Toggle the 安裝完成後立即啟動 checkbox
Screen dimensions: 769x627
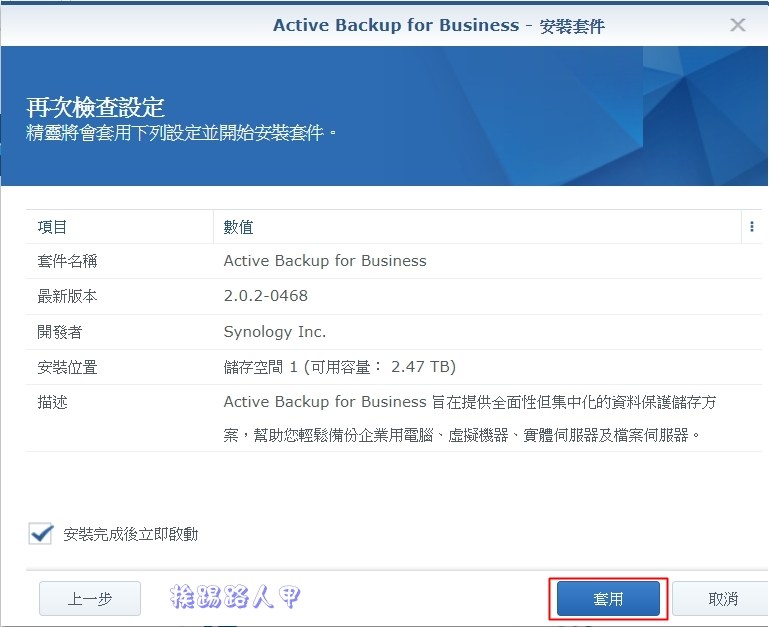[x=41, y=534]
